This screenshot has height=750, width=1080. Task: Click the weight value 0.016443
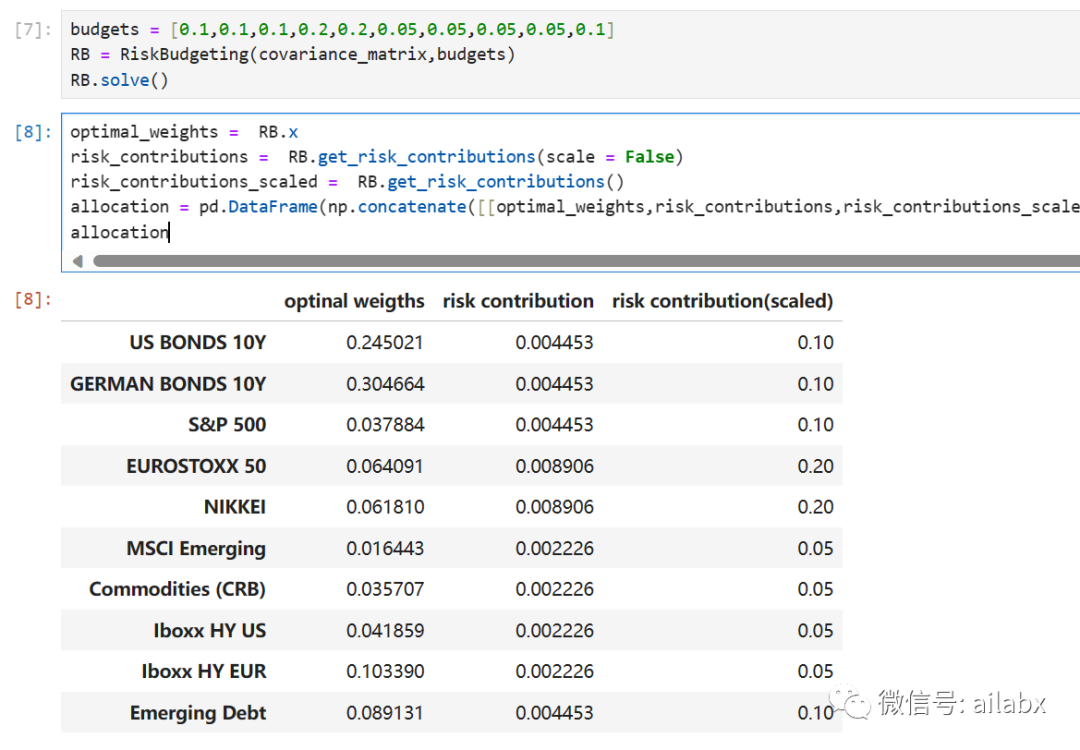point(385,548)
